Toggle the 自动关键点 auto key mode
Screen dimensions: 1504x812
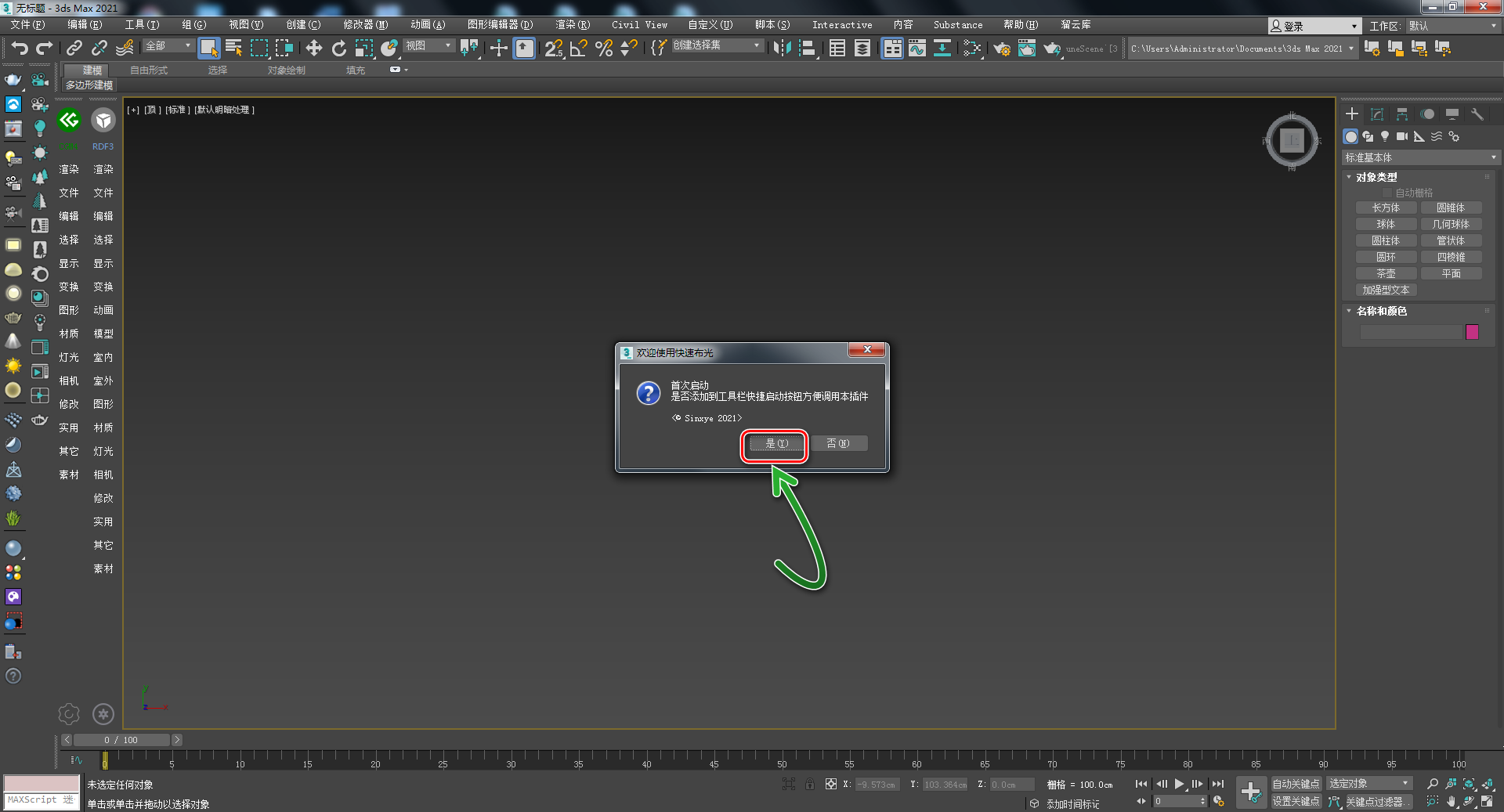[x=1295, y=784]
